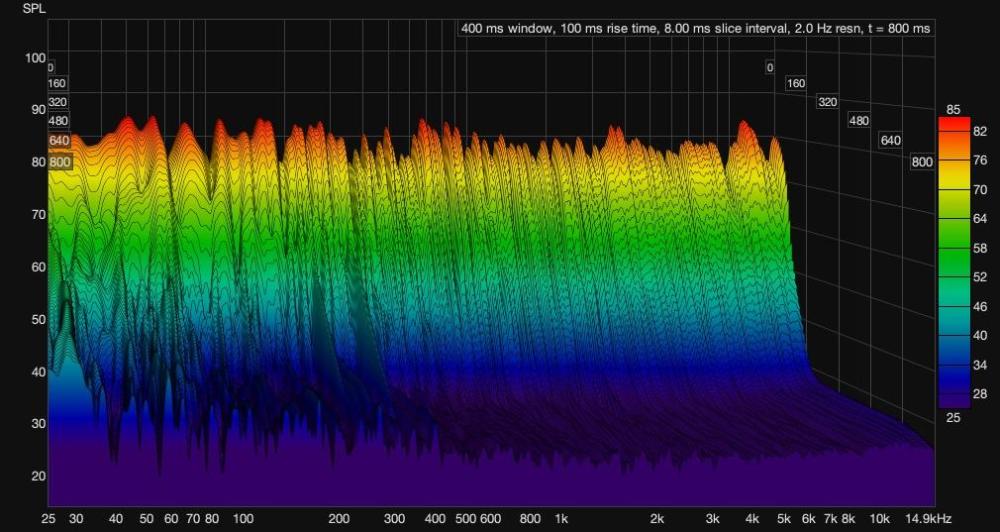The width and height of the screenshot is (1000, 532).
Task: Select the 8k frequency label
Action: (848, 519)
